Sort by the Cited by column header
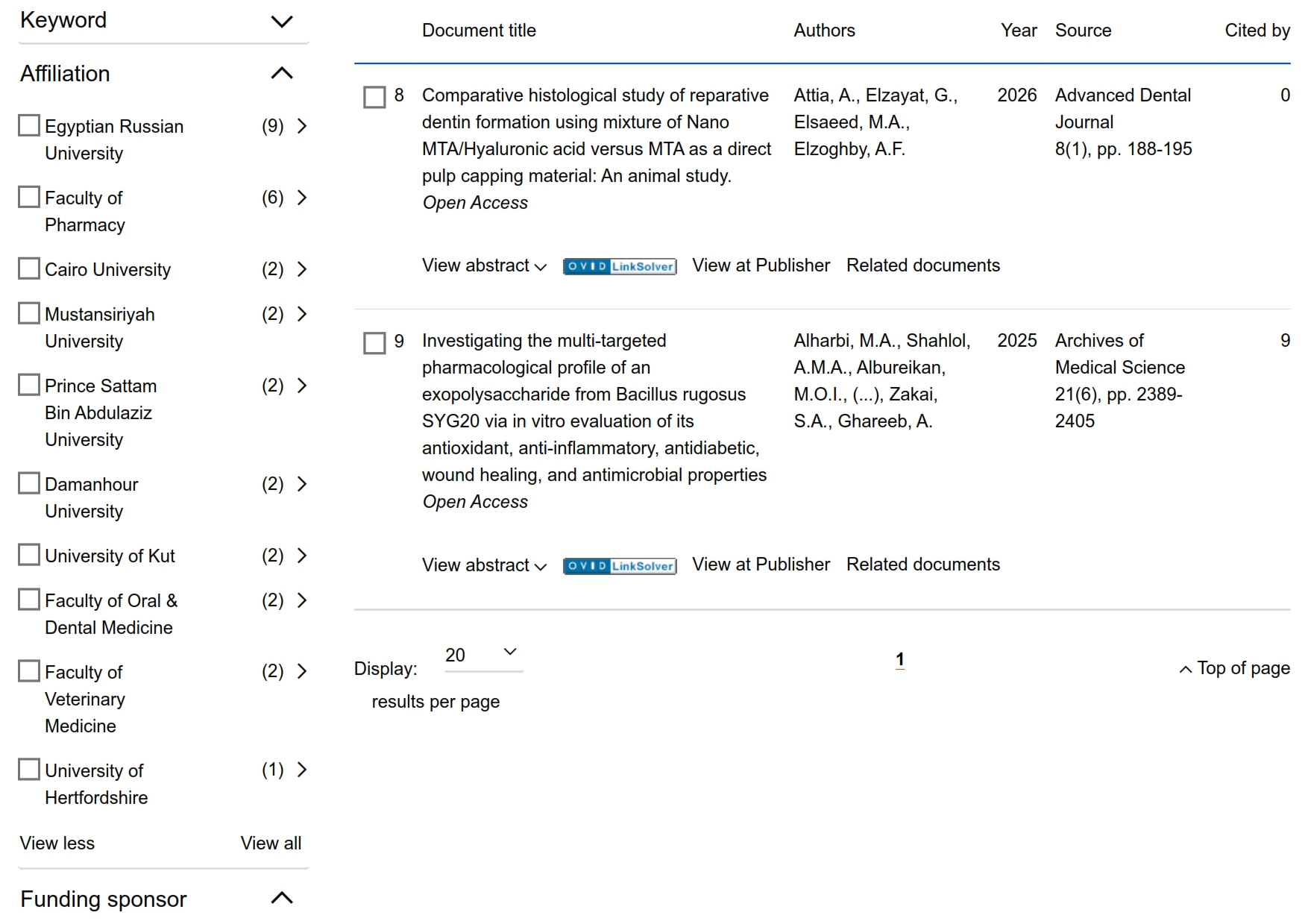This screenshot has height=924, width=1308. click(x=1257, y=31)
